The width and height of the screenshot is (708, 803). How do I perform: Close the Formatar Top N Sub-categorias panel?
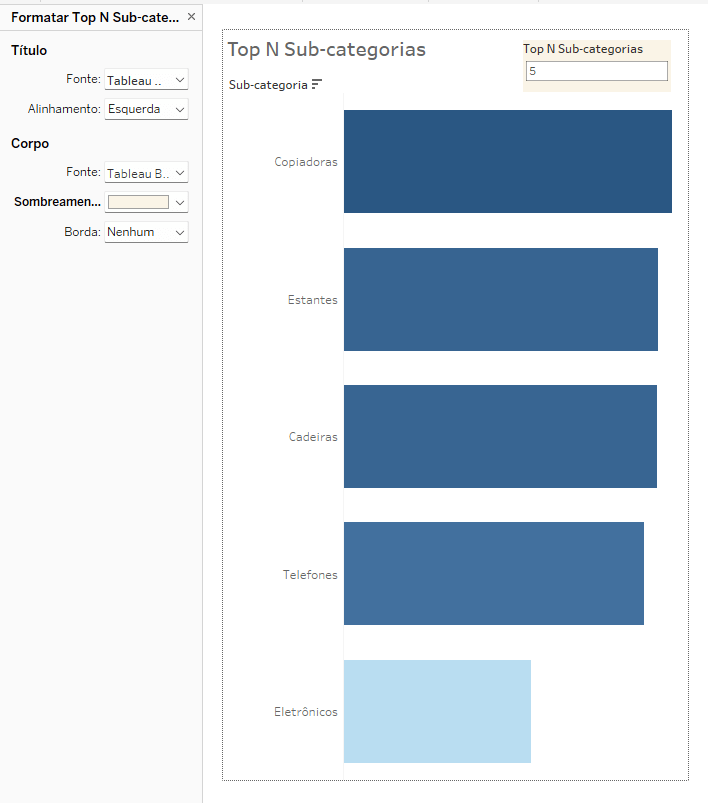pyautogui.click(x=191, y=17)
